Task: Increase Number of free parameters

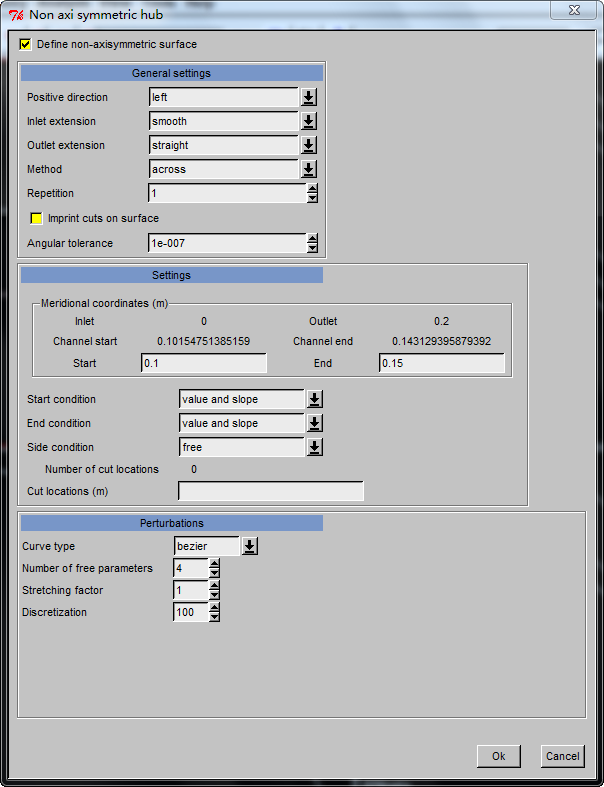Action: (x=214, y=564)
